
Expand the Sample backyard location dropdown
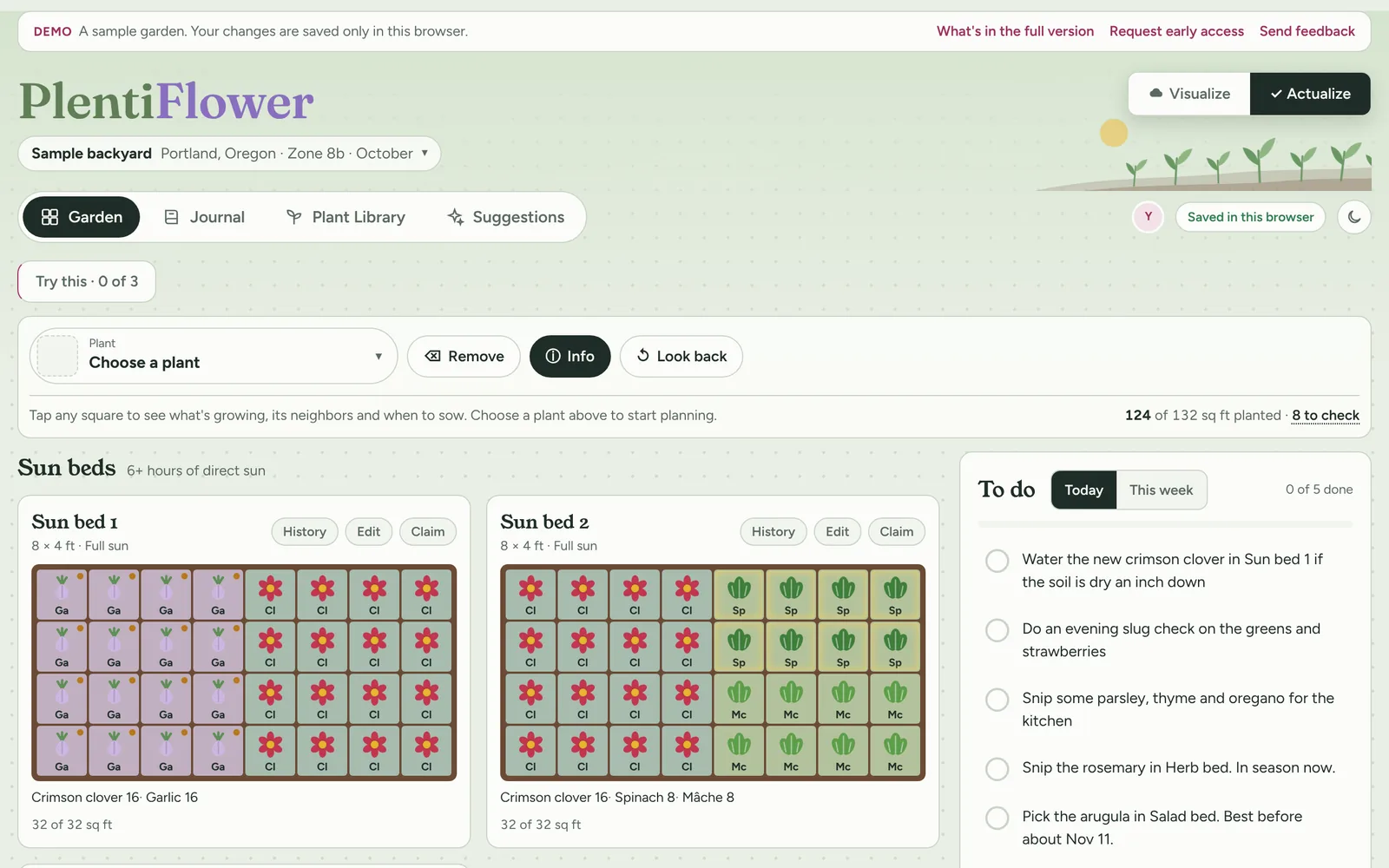[229, 154]
